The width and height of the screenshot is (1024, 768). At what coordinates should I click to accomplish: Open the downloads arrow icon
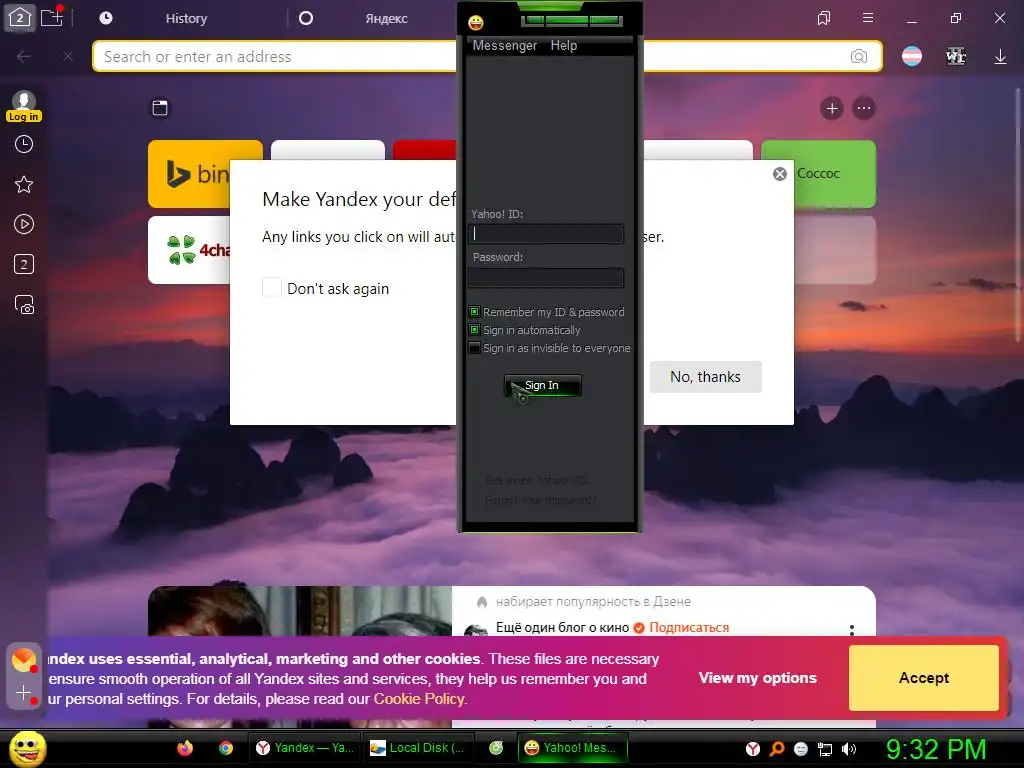click(1000, 57)
